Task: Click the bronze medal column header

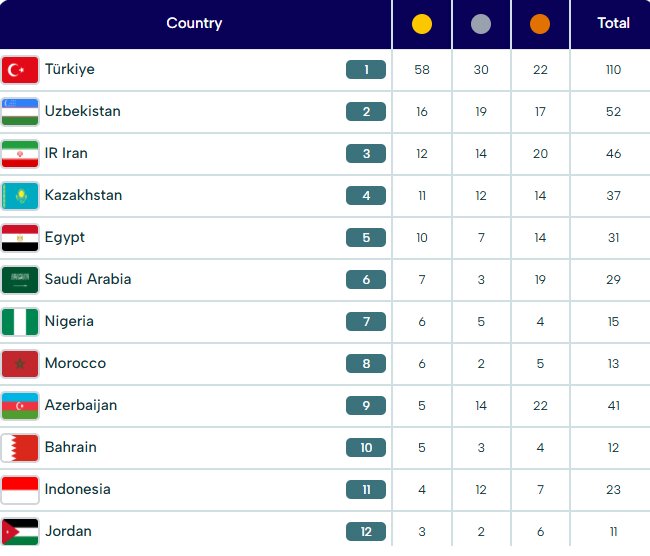Action: pos(540,24)
